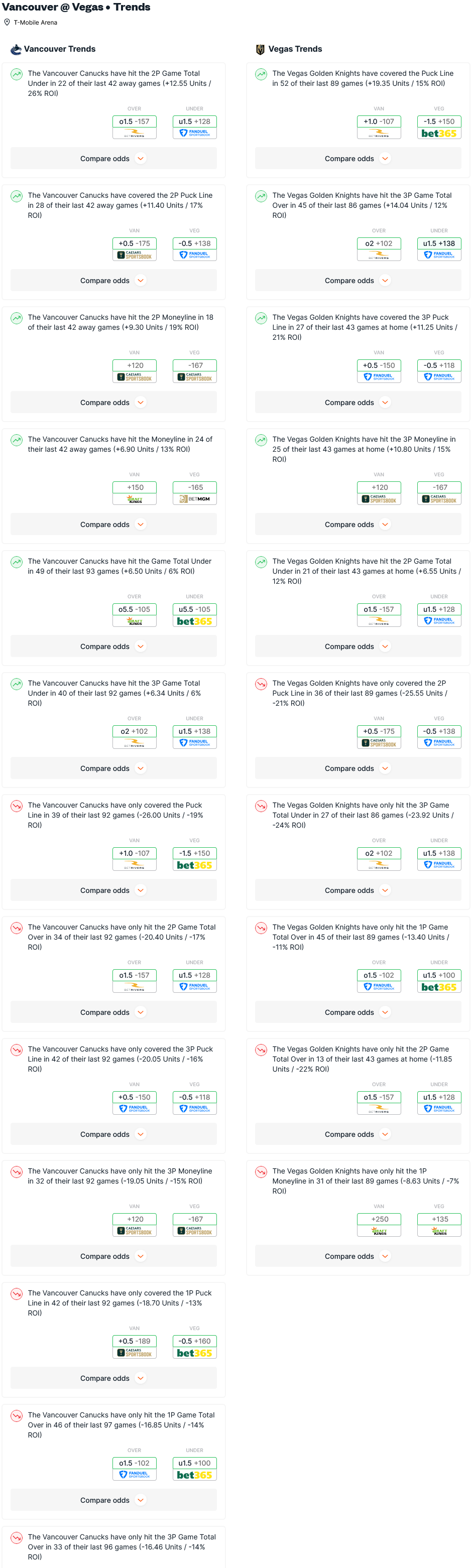Image resolution: width=472 pixels, height=1568 pixels.
Task: Choose the VEG +135 DraftKings 1P moneyline odds
Action: pyautogui.click(x=439, y=1225)
